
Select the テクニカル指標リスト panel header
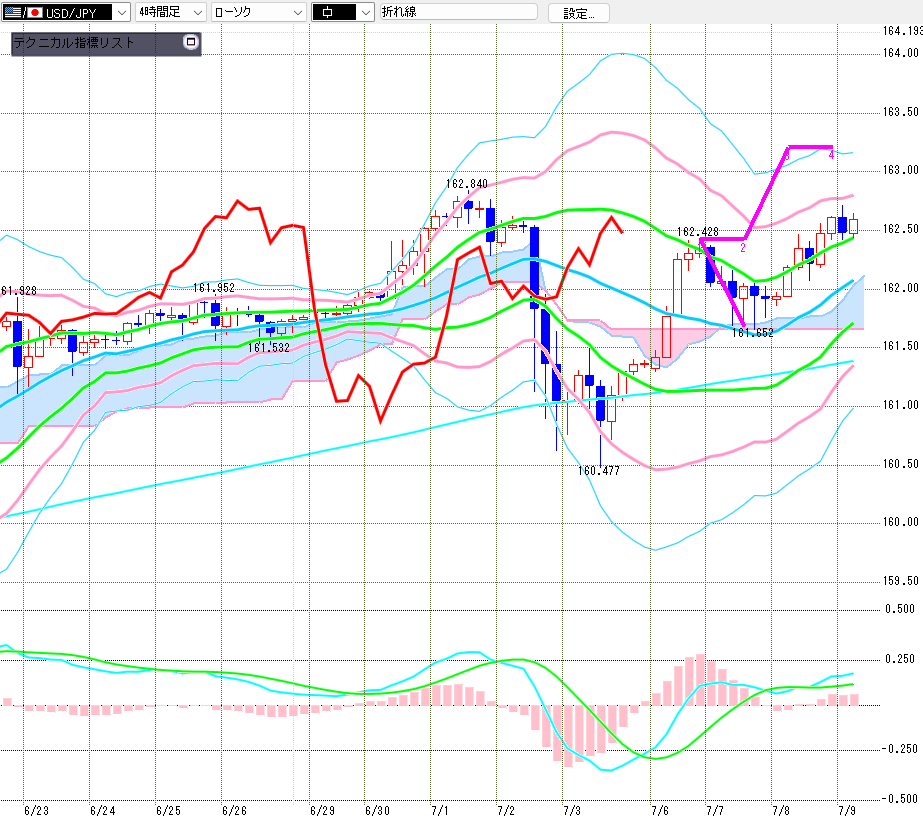97,43
